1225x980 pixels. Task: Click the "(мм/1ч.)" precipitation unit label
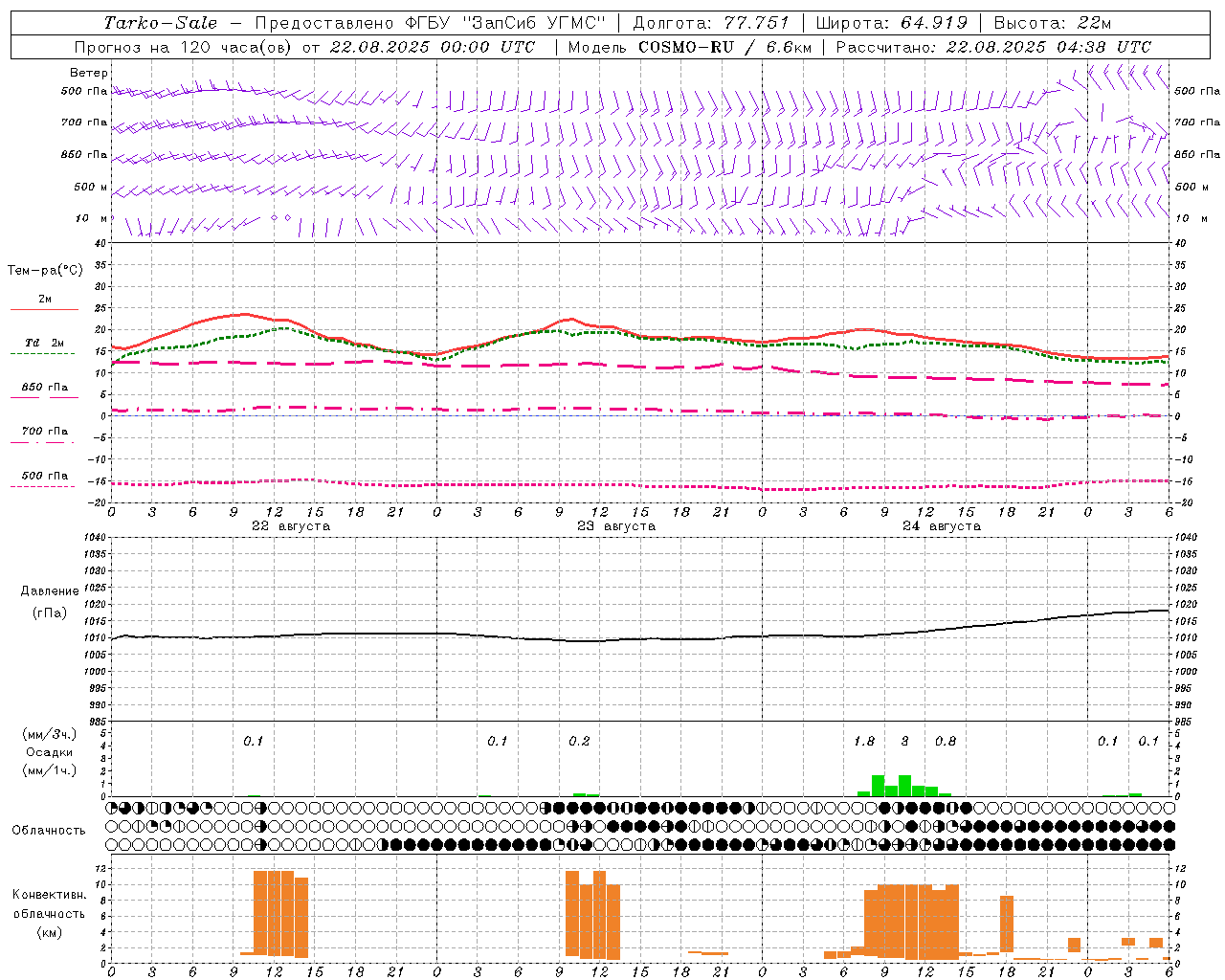49,770
